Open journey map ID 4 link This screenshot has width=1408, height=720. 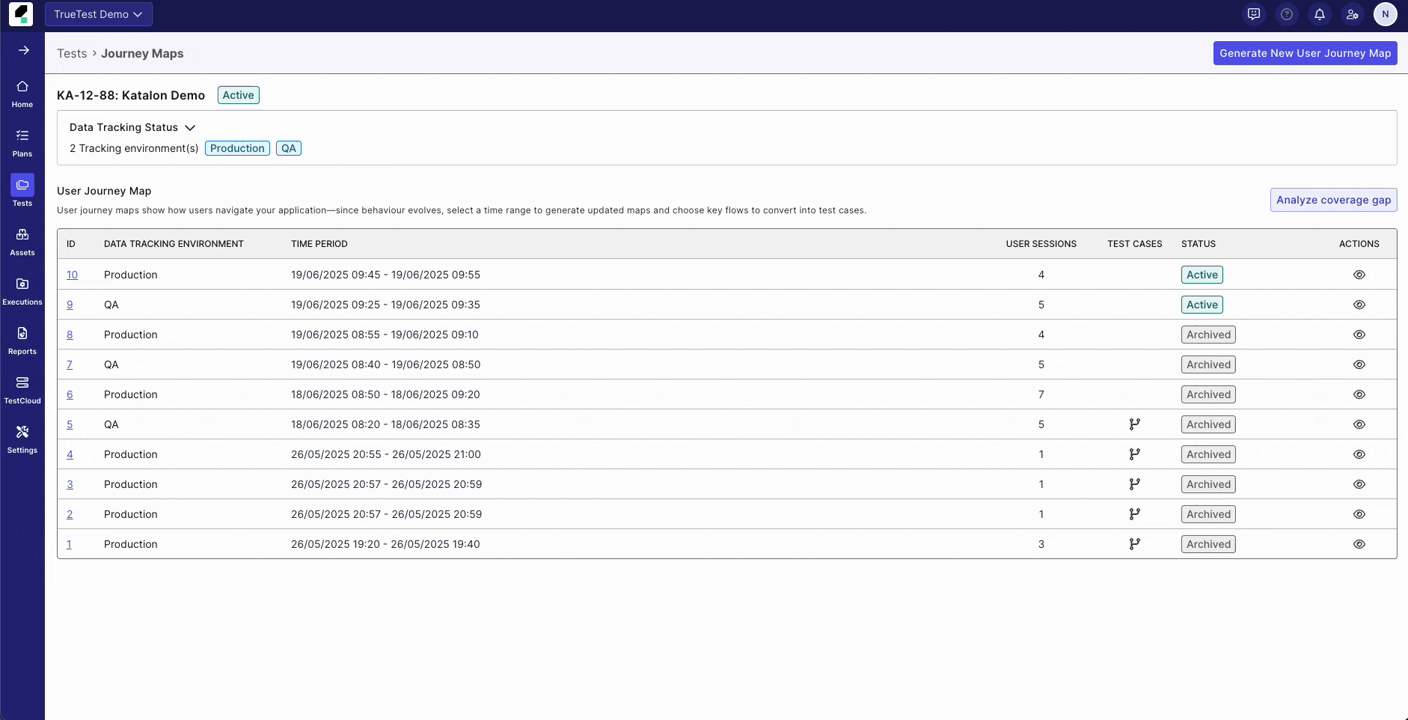(70, 454)
